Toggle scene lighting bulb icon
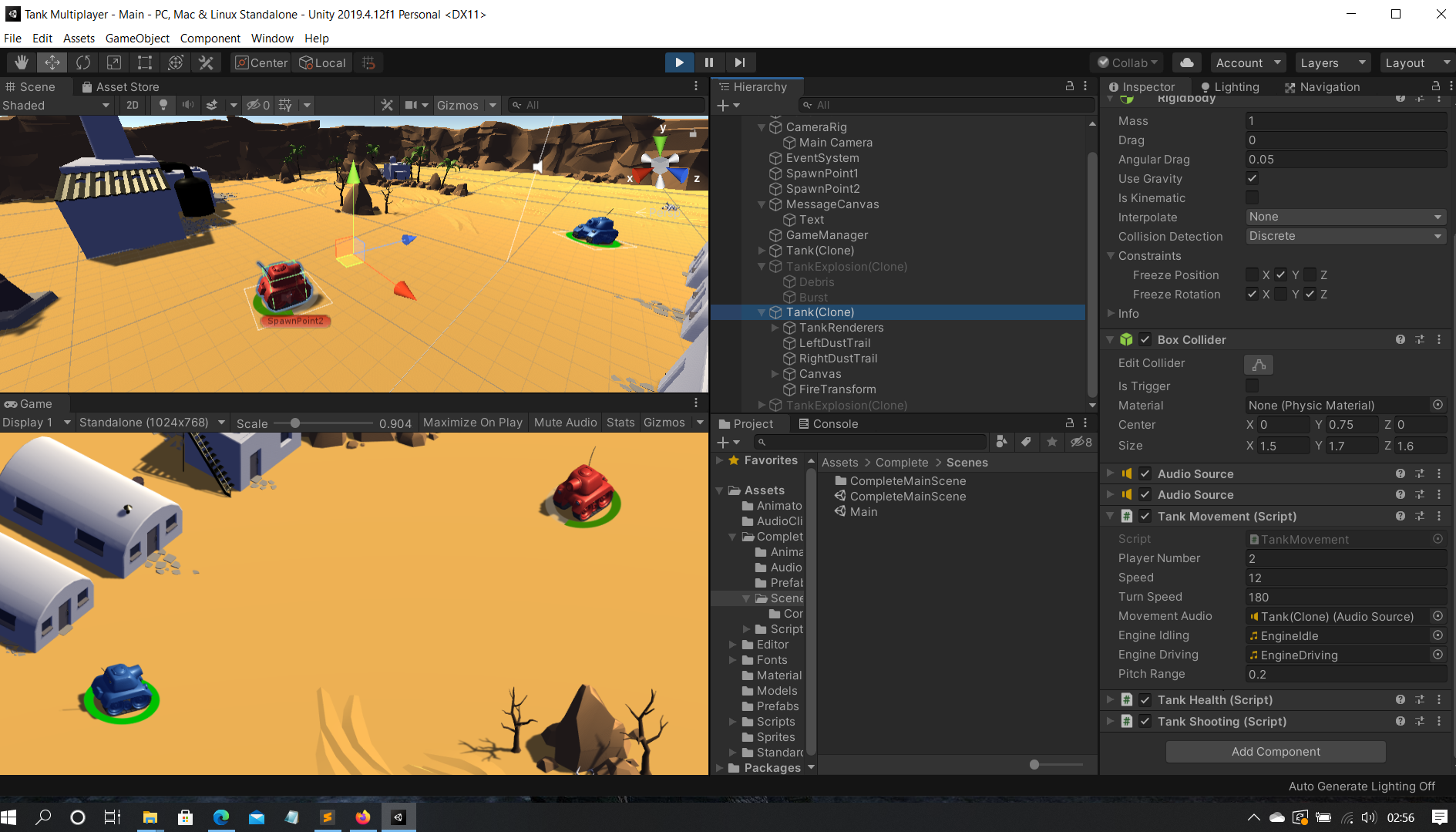The height and width of the screenshot is (832, 1456). (163, 105)
